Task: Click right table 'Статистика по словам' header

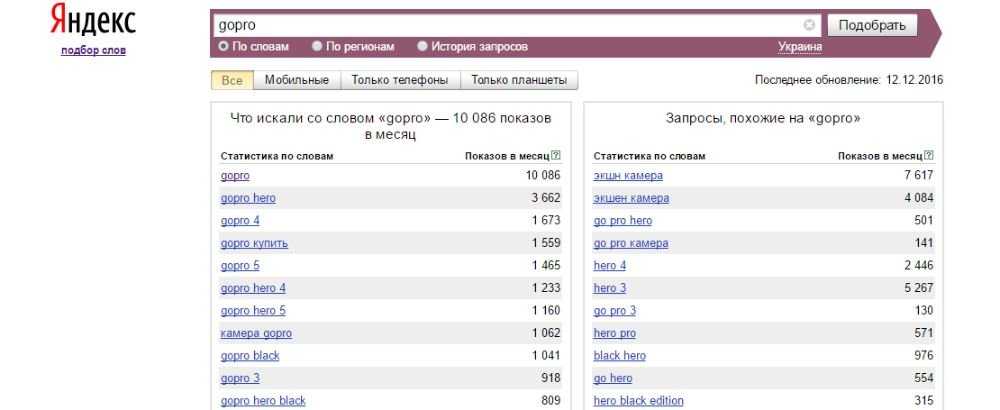Action: pyautogui.click(x=649, y=156)
